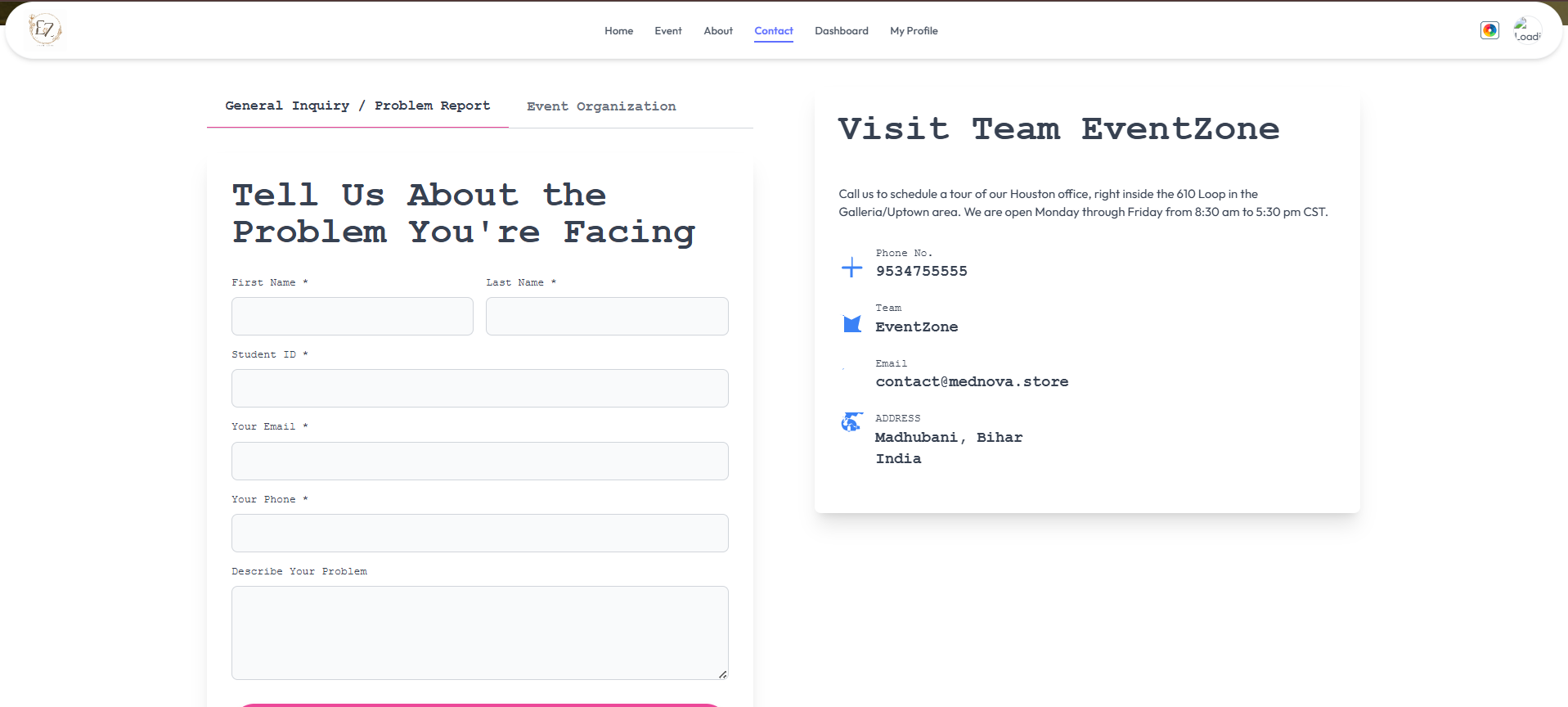This screenshot has height=707, width=1568.
Task: Focus the First Name field
Action: 353,316
